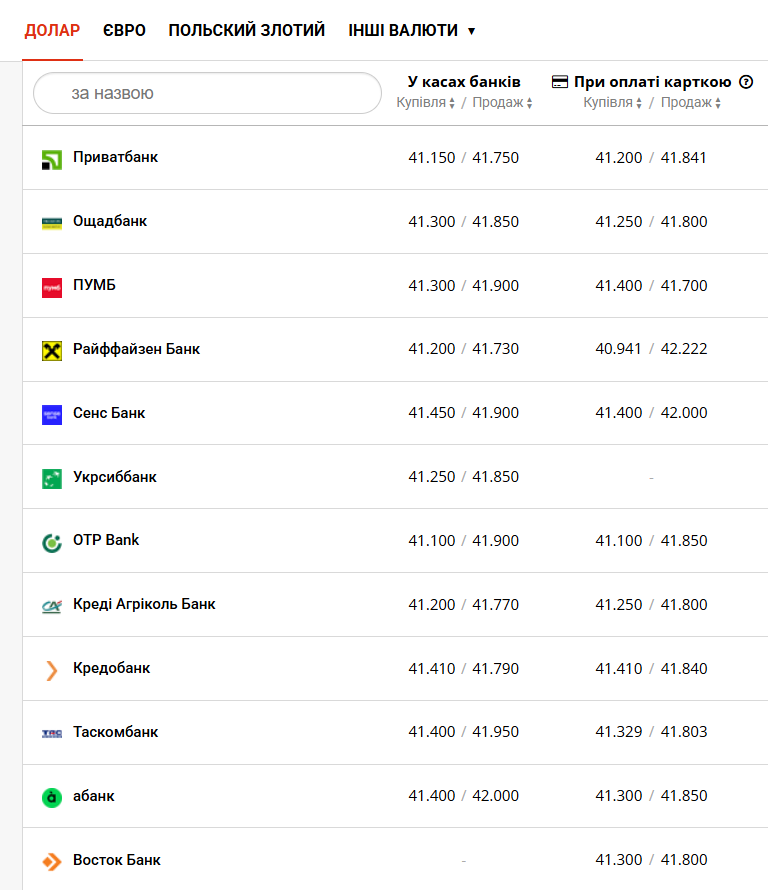Image resolution: width=768 pixels, height=890 pixels.
Task: Click Ощадбанк card rate 41.250 / 41.800
Action: click(651, 222)
